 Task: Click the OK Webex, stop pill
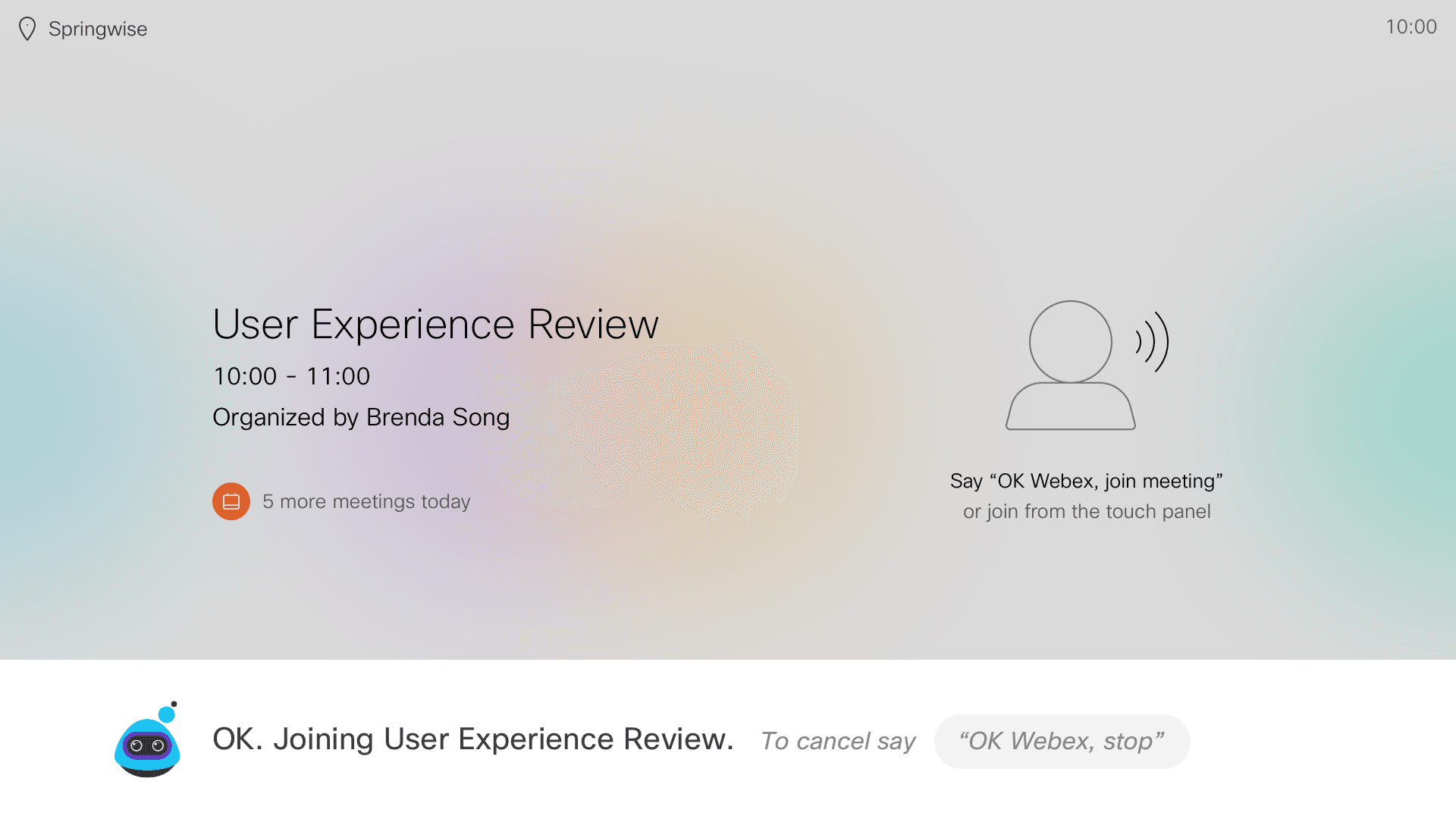click(1062, 742)
